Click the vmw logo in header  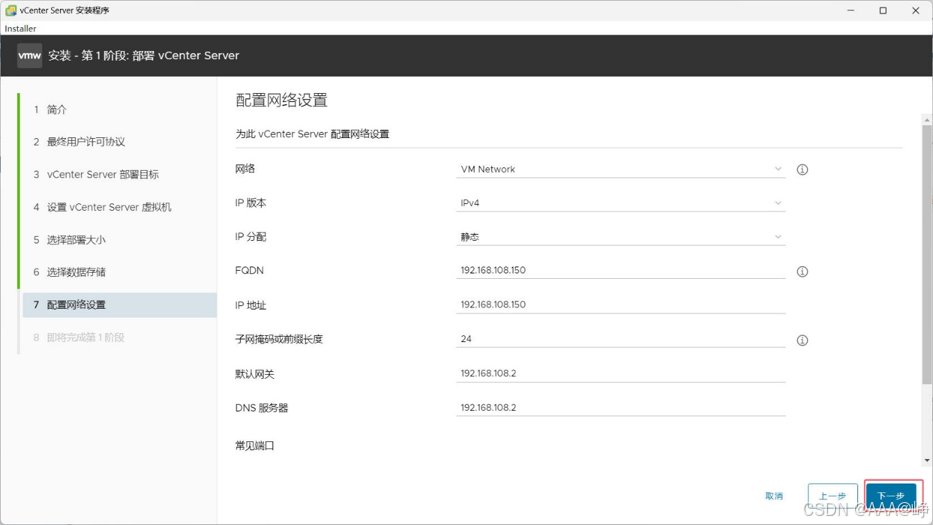(x=29, y=55)
